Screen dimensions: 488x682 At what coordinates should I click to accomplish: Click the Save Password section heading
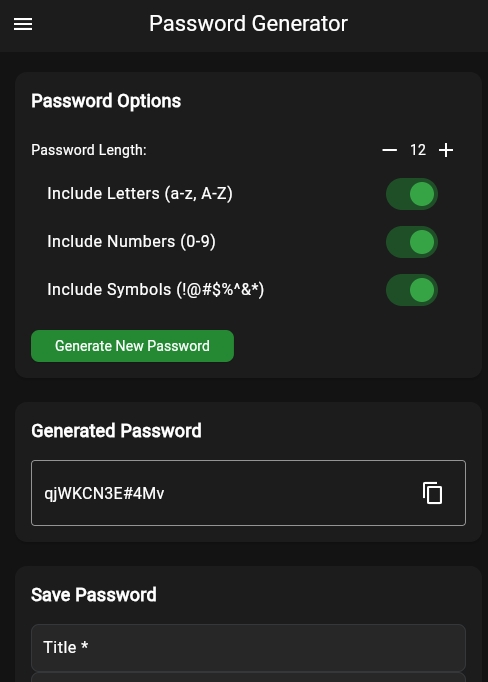[94, 595]
